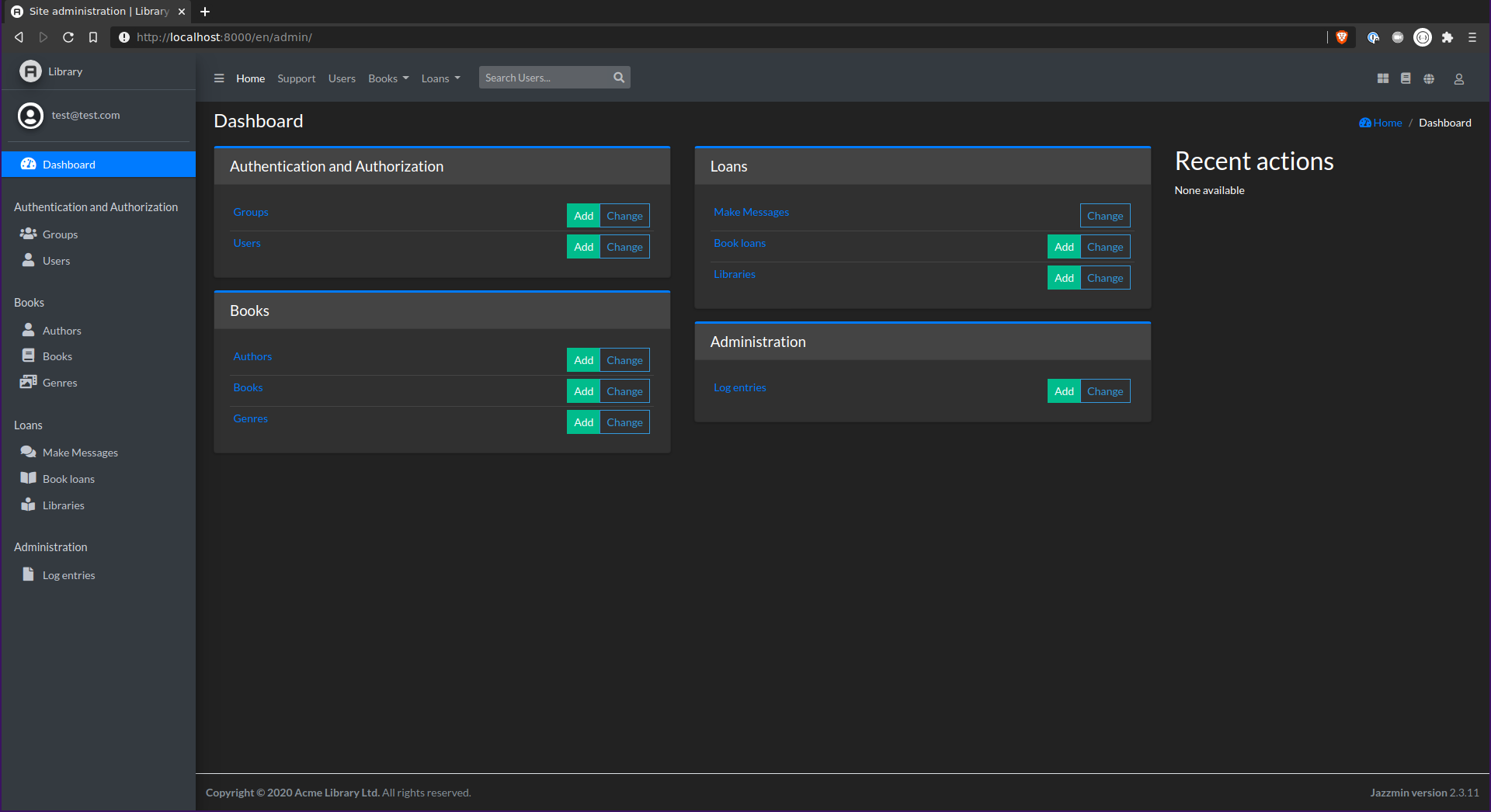This screenshot has height=812, width=1491.
Task: Open Log entries link in Administration card
Action: (x=739, y=387)
